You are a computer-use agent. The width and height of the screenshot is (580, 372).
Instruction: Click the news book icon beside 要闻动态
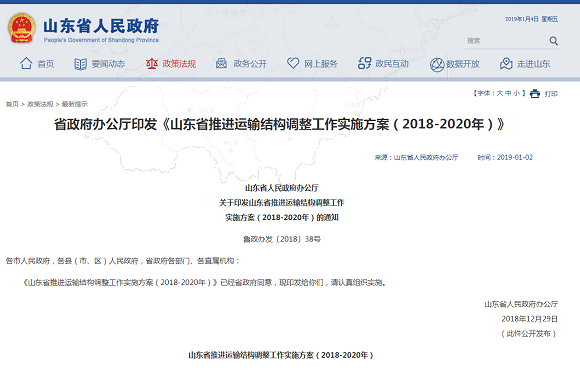(80, 64)
